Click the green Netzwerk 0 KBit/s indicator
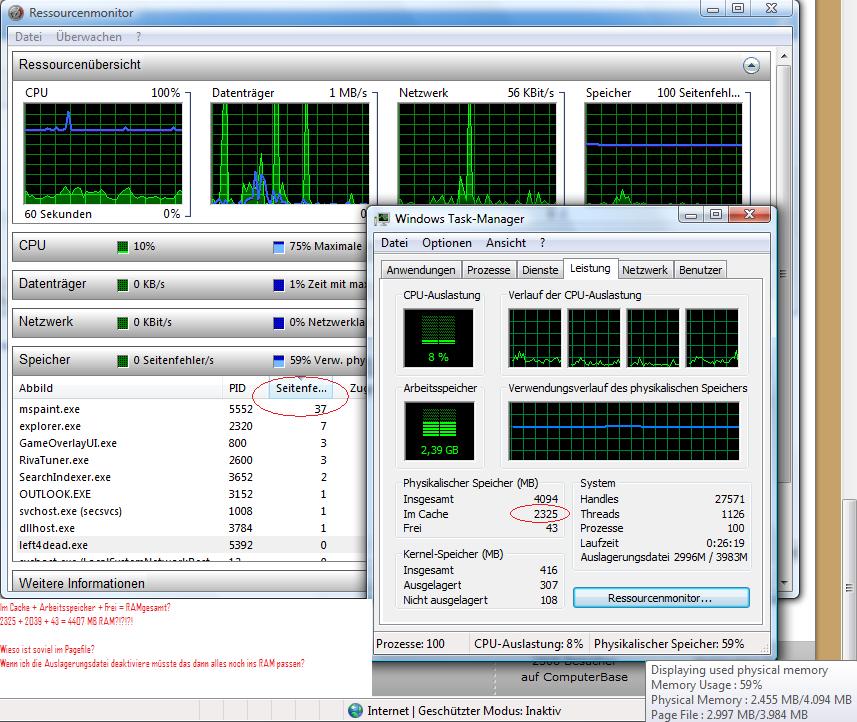 click(122, 322)
